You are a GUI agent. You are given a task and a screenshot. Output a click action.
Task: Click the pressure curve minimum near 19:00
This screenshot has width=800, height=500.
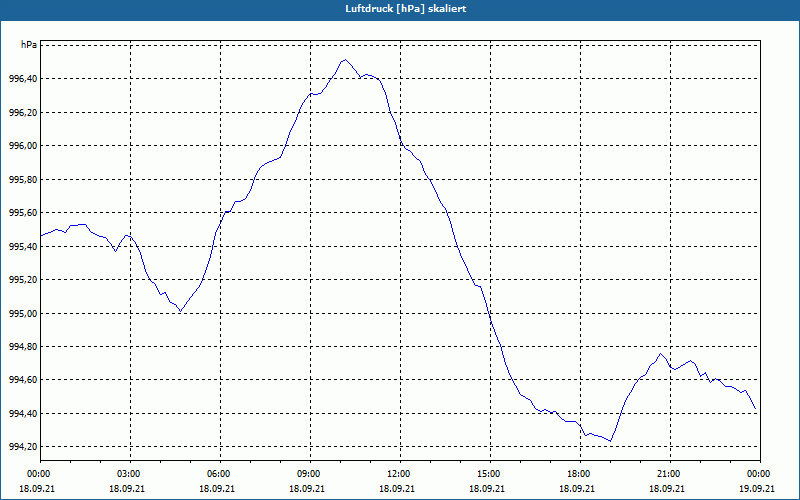(611, 441)
